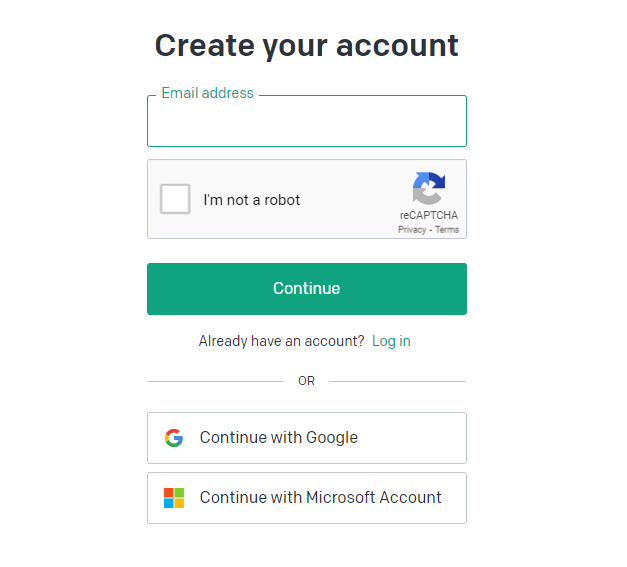The image size is (627, 567).
Task: Click the divider line left of OR
Action: [216, 381]
